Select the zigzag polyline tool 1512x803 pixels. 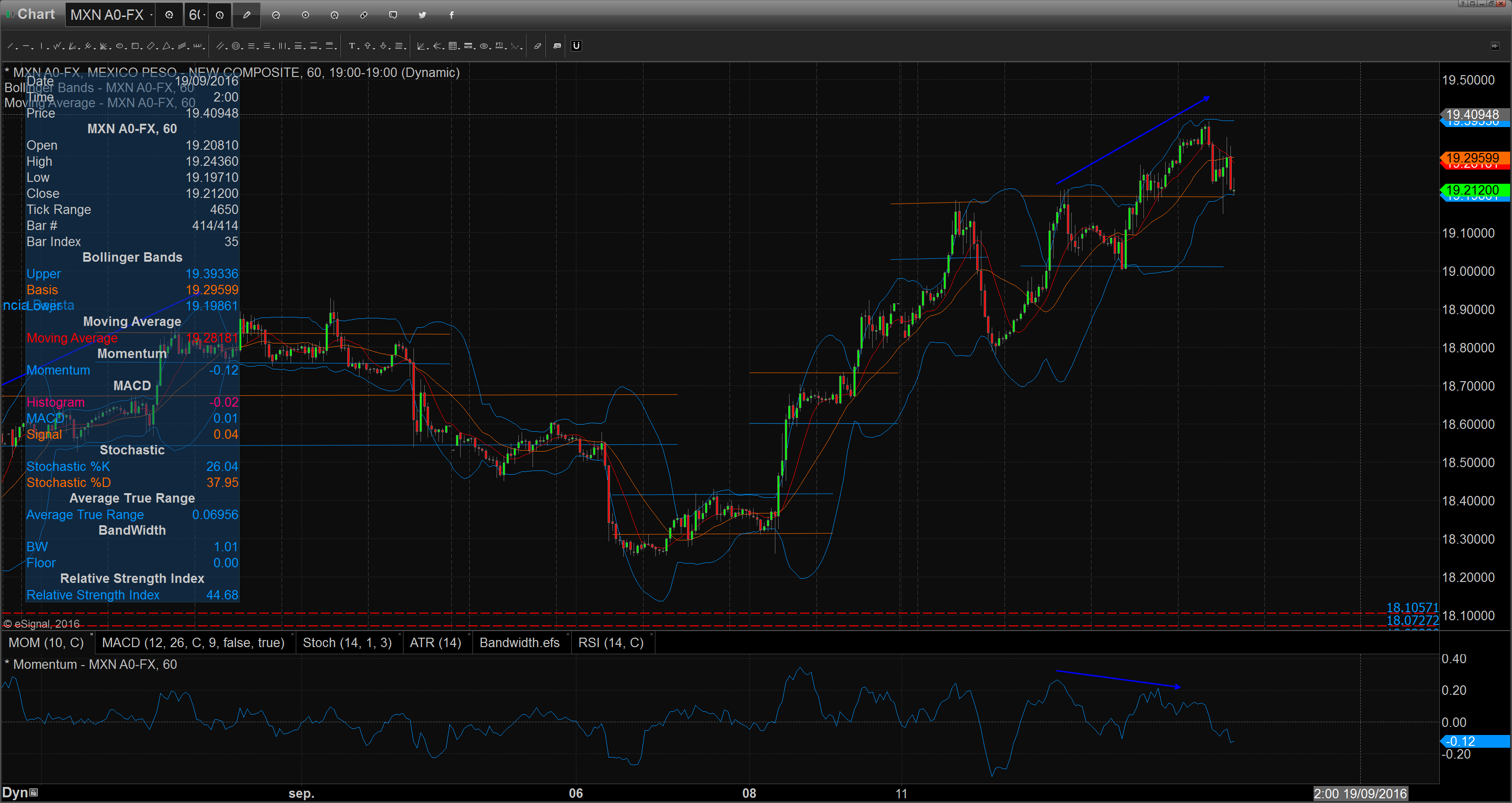pyautogui.click(x=57, y=46)
